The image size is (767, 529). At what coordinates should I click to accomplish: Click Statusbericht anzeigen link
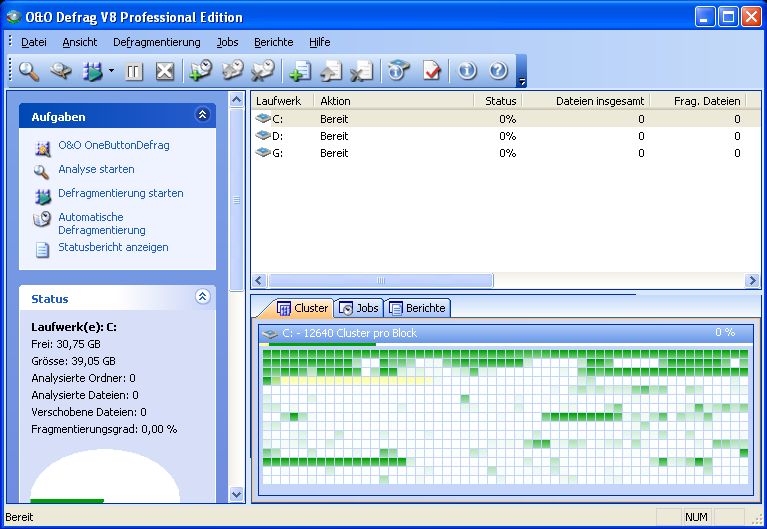(x=113, y=247)
